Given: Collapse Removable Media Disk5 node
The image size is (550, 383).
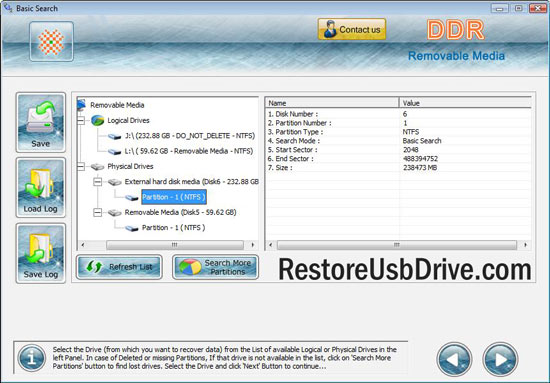Looking at the screenshot, I should (98, 212).
